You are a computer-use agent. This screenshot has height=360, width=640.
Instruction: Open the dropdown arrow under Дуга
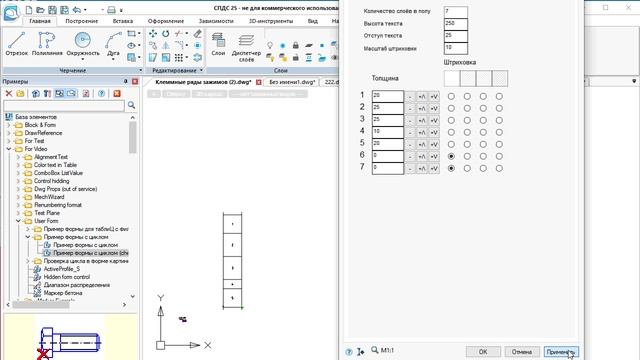point(113,60)
